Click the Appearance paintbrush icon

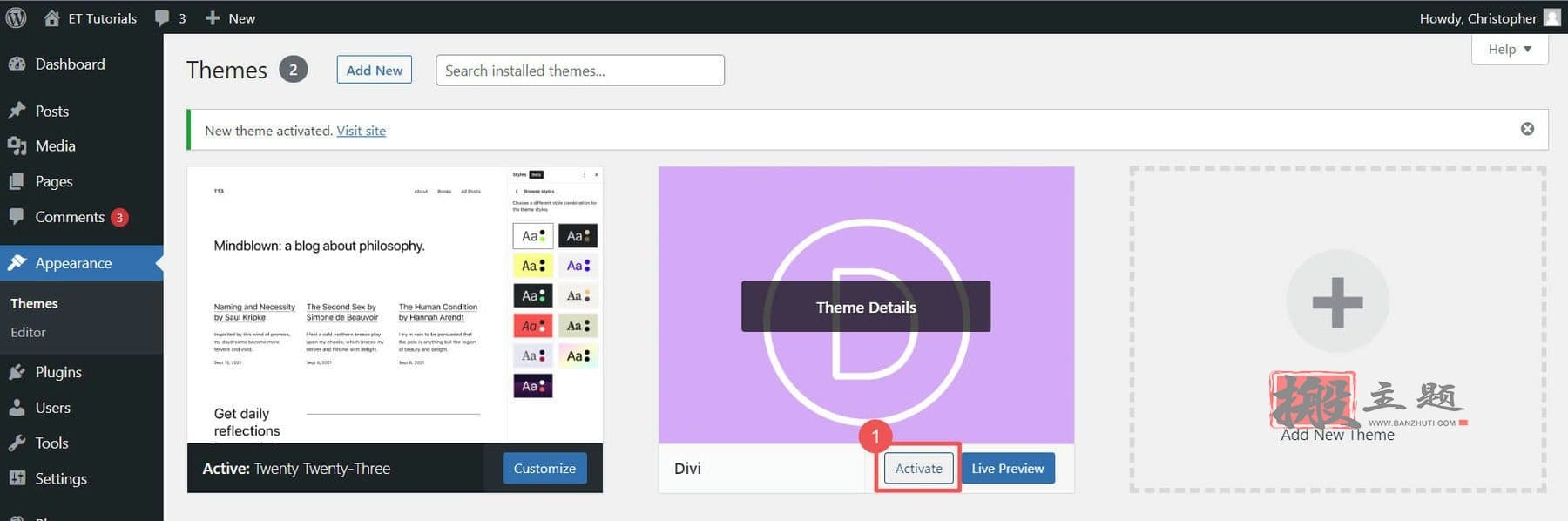[17, 263]
